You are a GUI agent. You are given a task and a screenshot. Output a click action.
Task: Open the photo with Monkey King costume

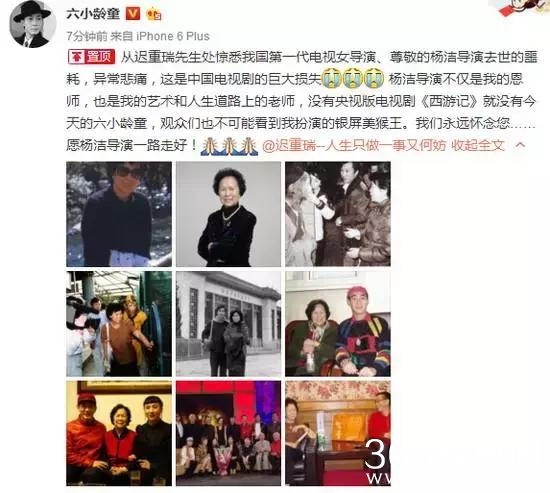click(119, 324)
